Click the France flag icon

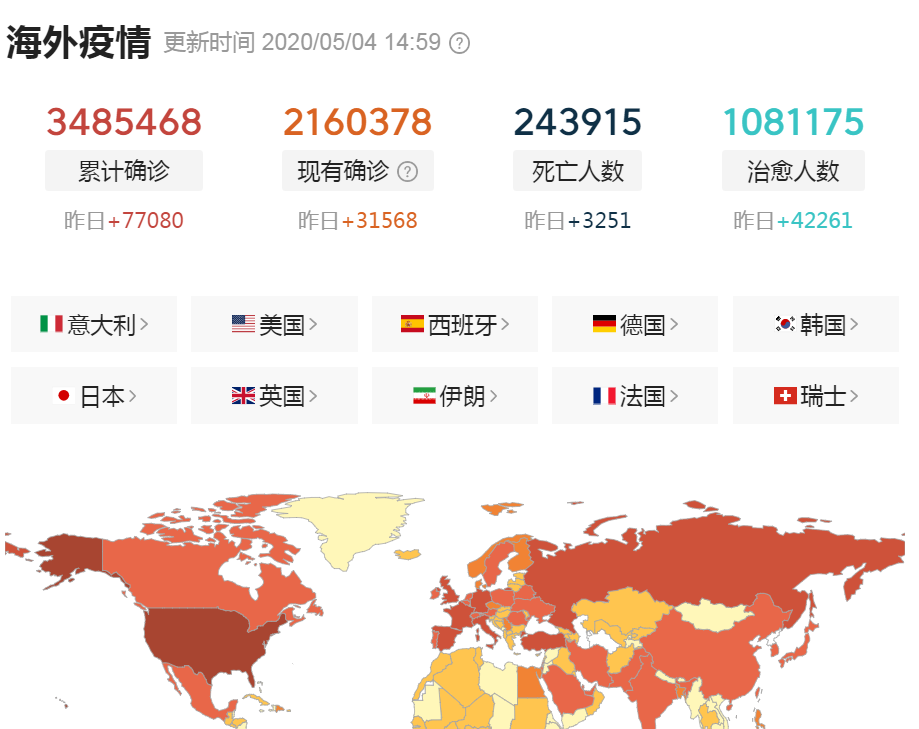pyautogui.click(x=604, y=396)
